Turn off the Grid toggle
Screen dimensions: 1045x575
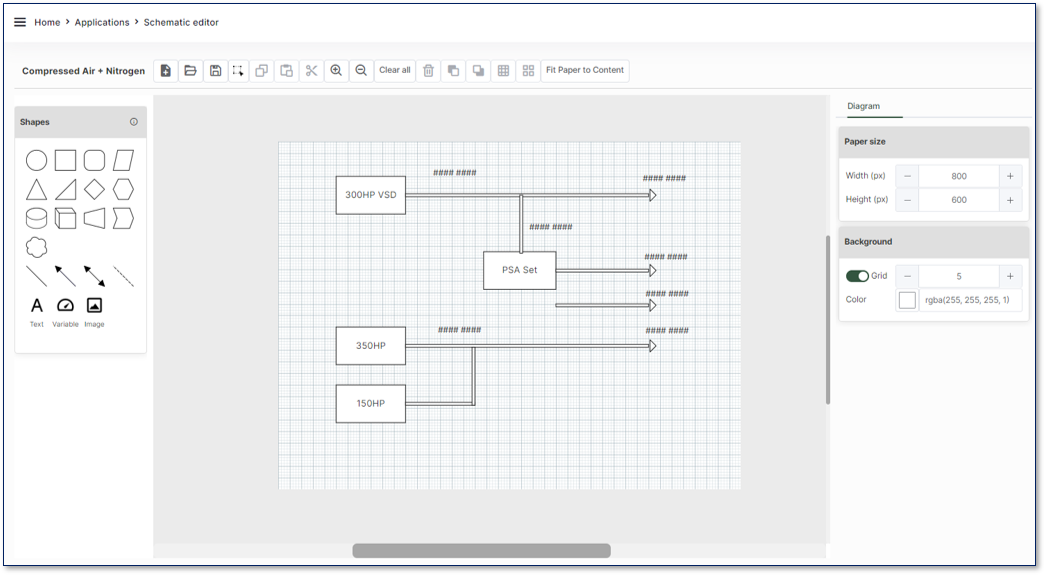pyautogui.click(x=857, y=276)
